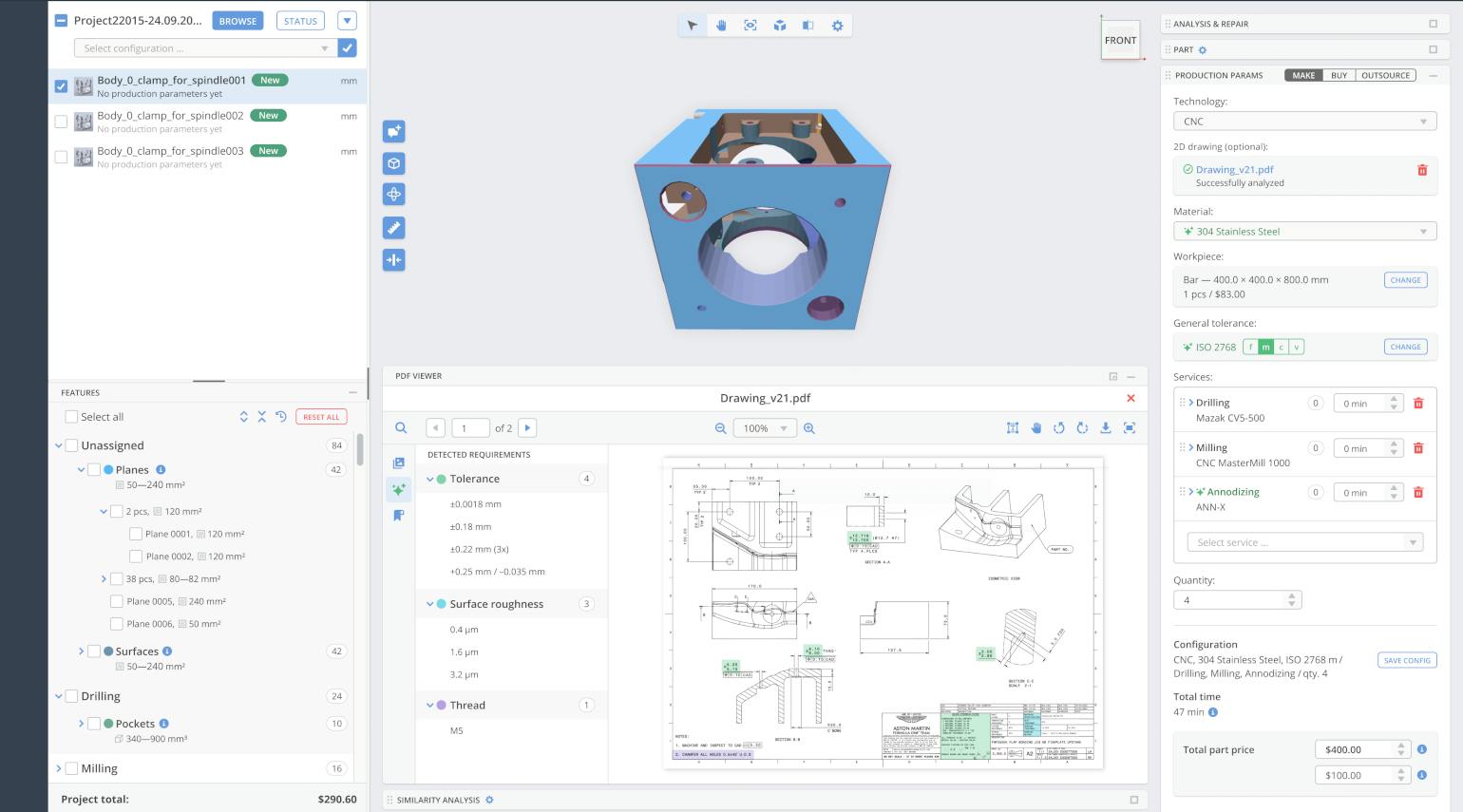Expand the 38 pcs planes group

104,578
